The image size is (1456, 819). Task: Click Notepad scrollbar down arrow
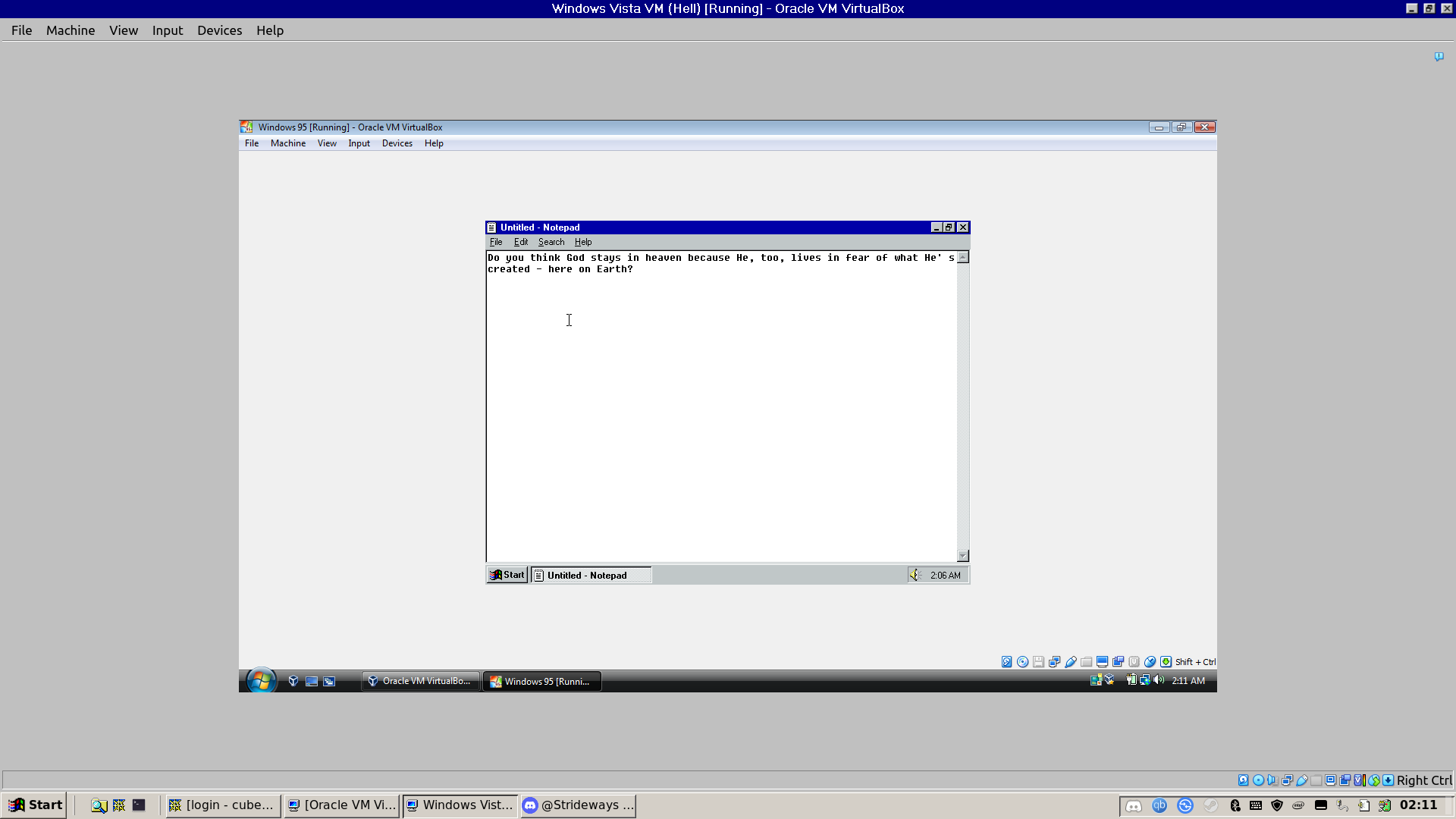pos(963,556)
